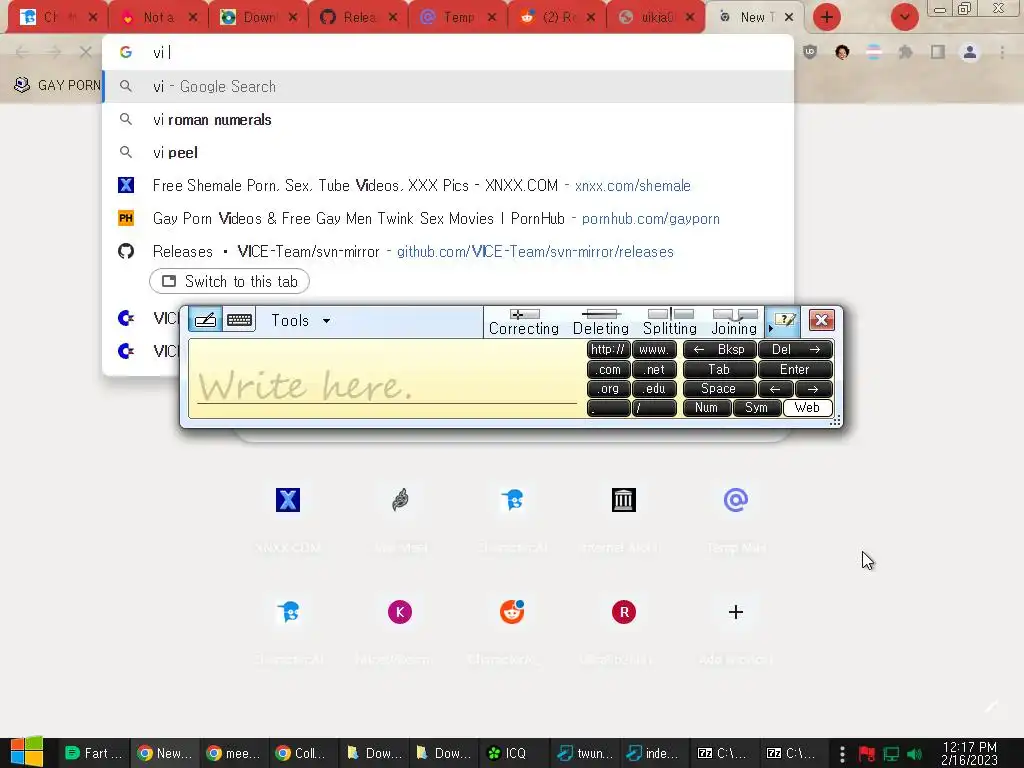Image resolution: width=1024 pixels, height=768 pixels.
Task: Open the Tools dropdown in input panel
Action: [x=300, y=321]
